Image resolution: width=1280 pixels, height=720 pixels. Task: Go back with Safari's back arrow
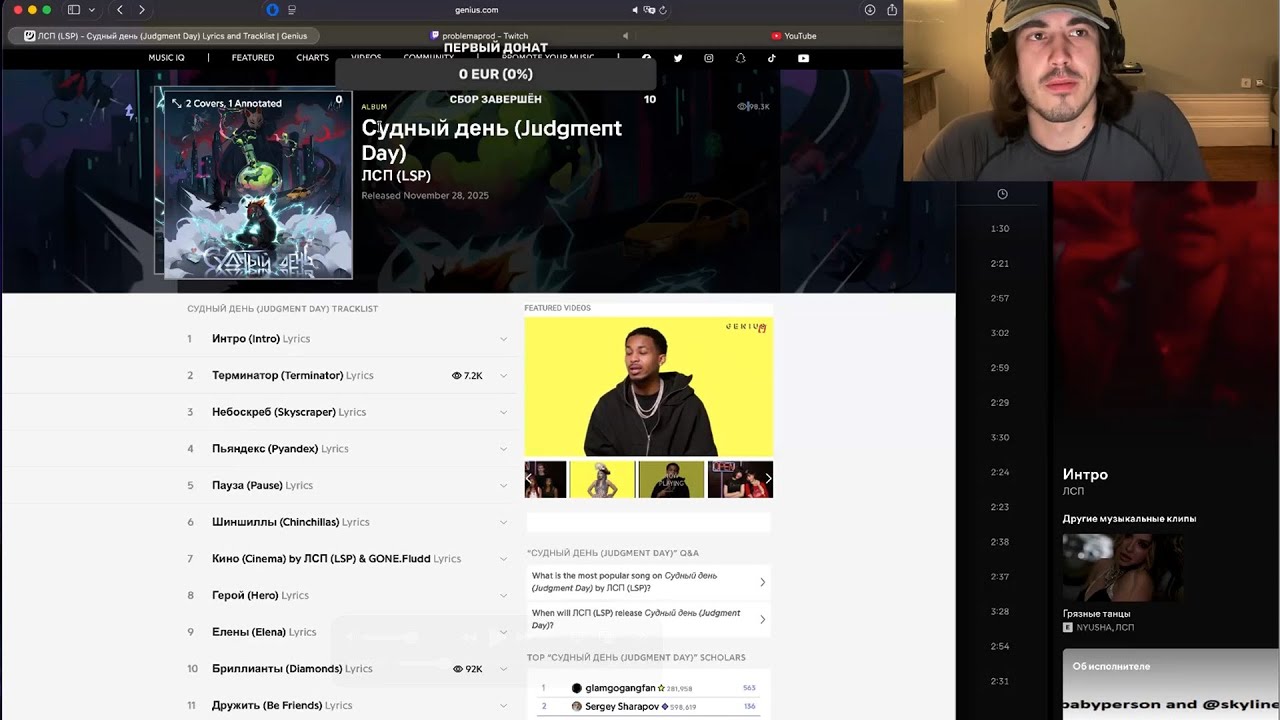coord(120,10)
